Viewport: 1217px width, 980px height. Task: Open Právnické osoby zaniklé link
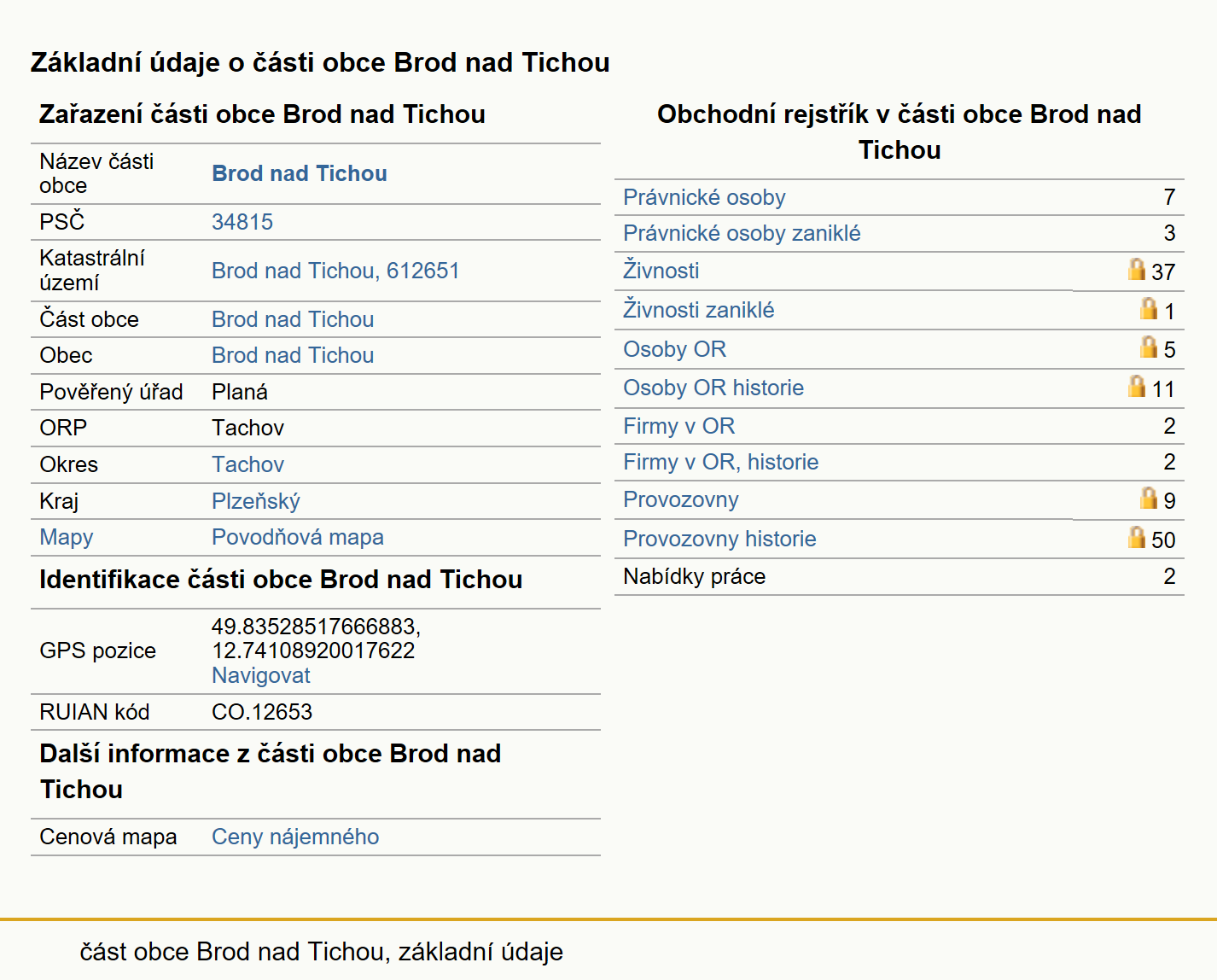tap(742, 233)
